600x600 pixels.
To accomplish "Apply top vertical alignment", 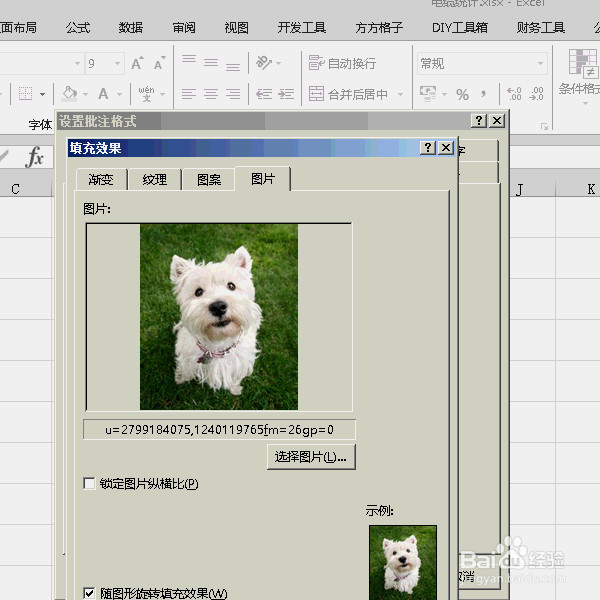I will point(189,59).
